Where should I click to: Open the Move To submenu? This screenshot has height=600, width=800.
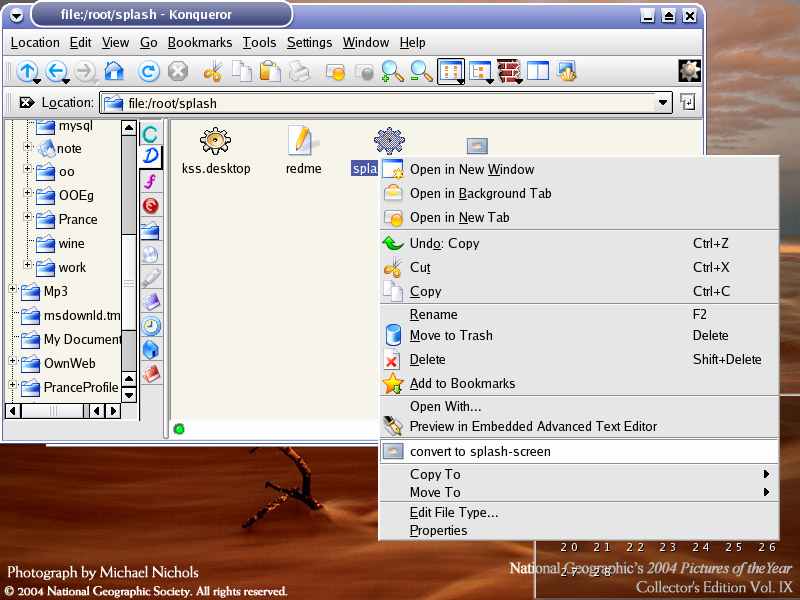[579, 492]
